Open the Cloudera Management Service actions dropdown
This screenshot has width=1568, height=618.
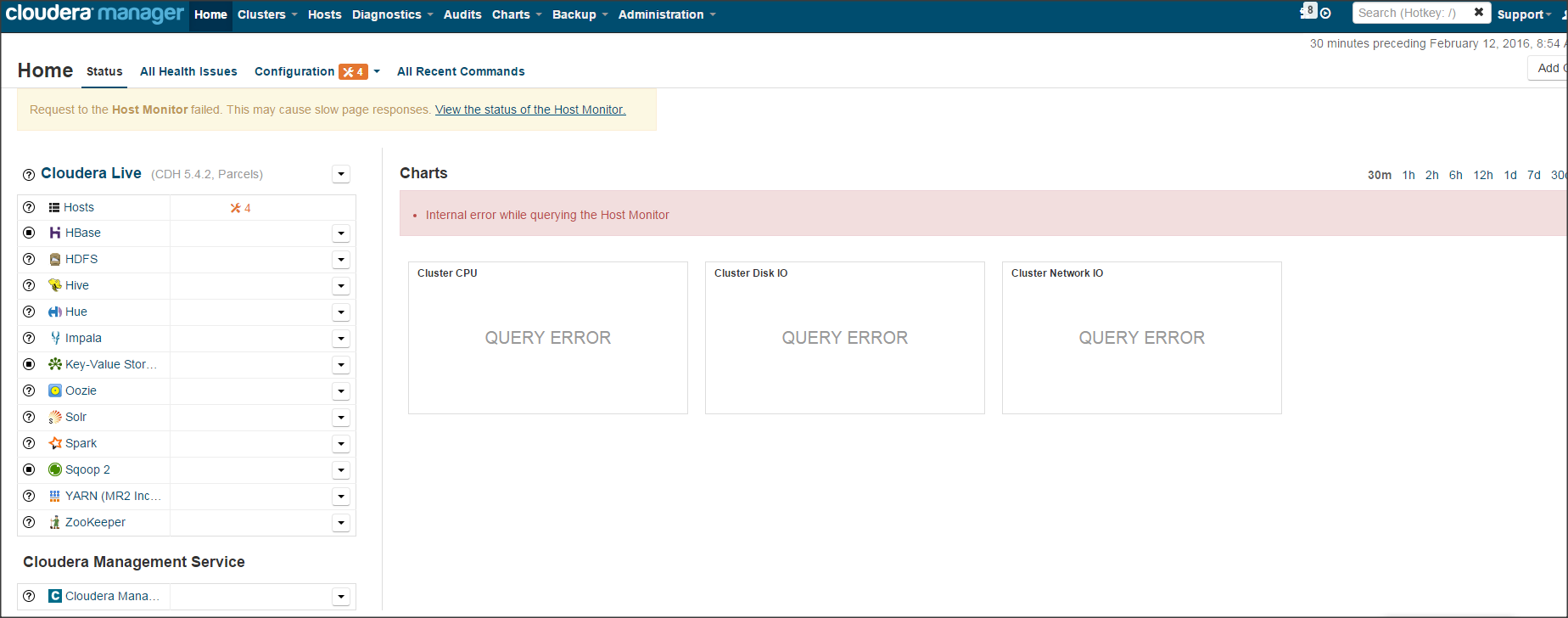(x=341, y=597)
